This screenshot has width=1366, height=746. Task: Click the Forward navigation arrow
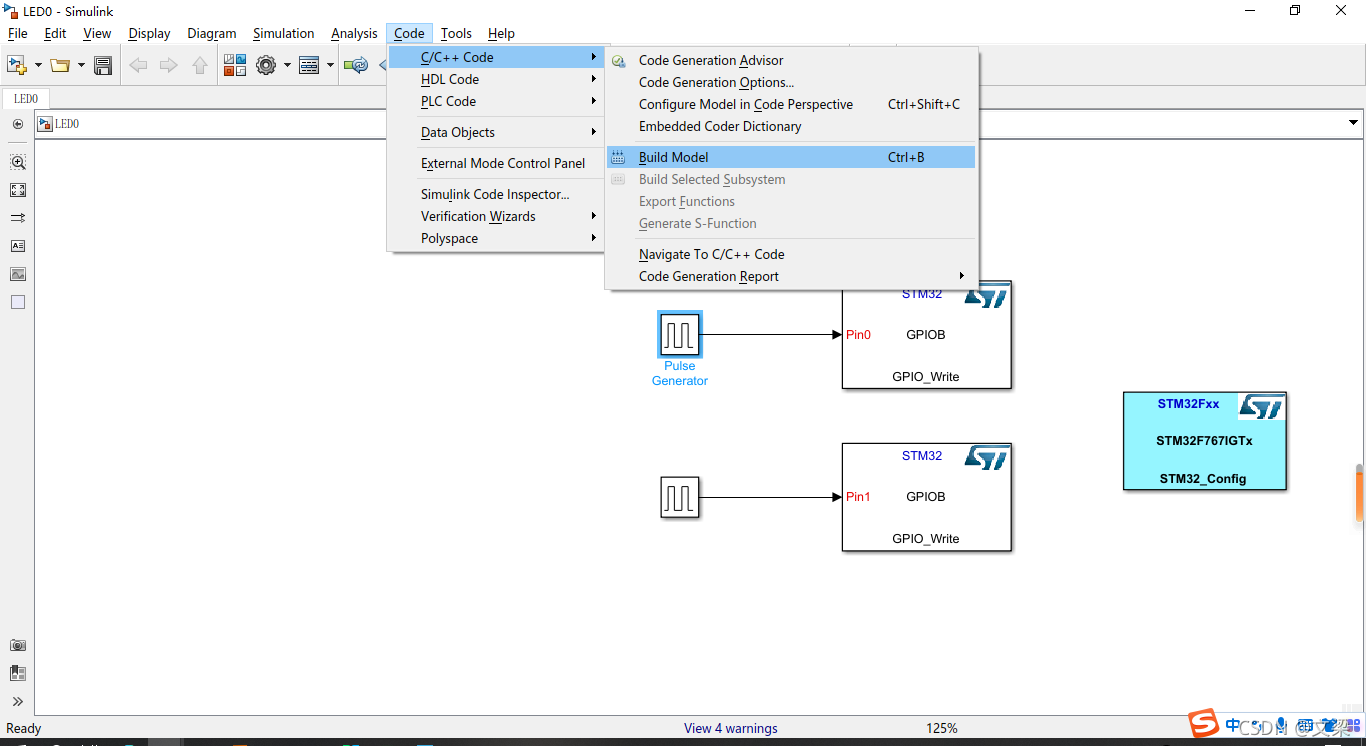169,65
